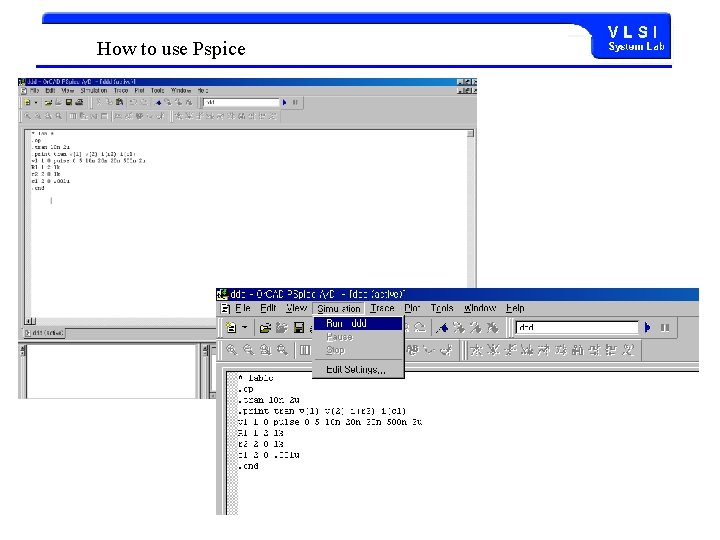Click Paste clipboard icon in background window

tap(119, 102)
